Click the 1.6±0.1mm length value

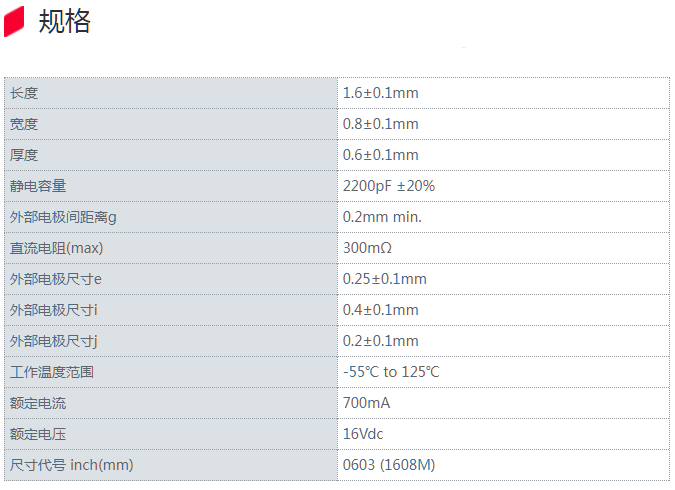381,93
